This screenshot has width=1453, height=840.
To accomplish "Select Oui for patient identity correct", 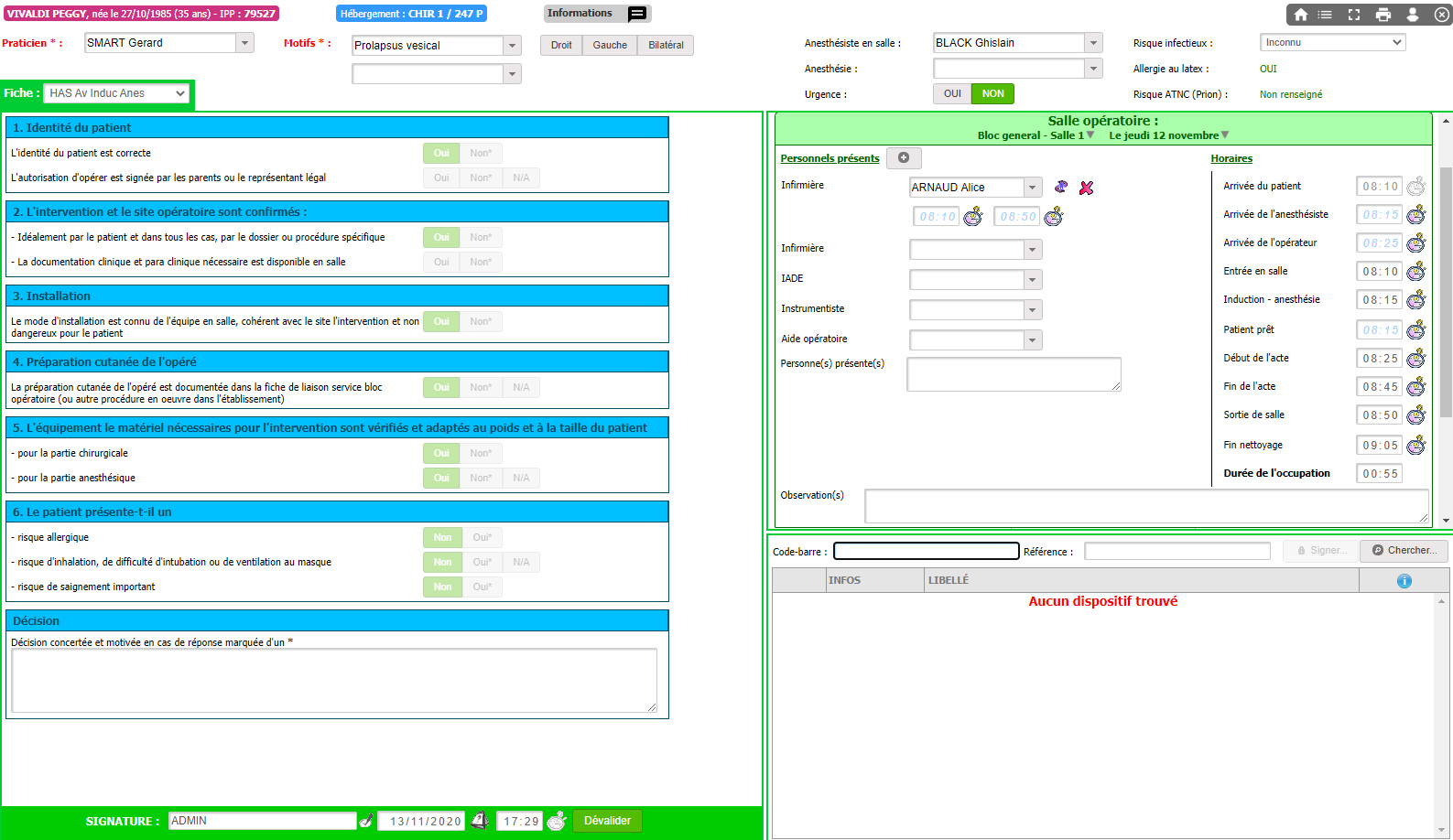I will (441, 153).
